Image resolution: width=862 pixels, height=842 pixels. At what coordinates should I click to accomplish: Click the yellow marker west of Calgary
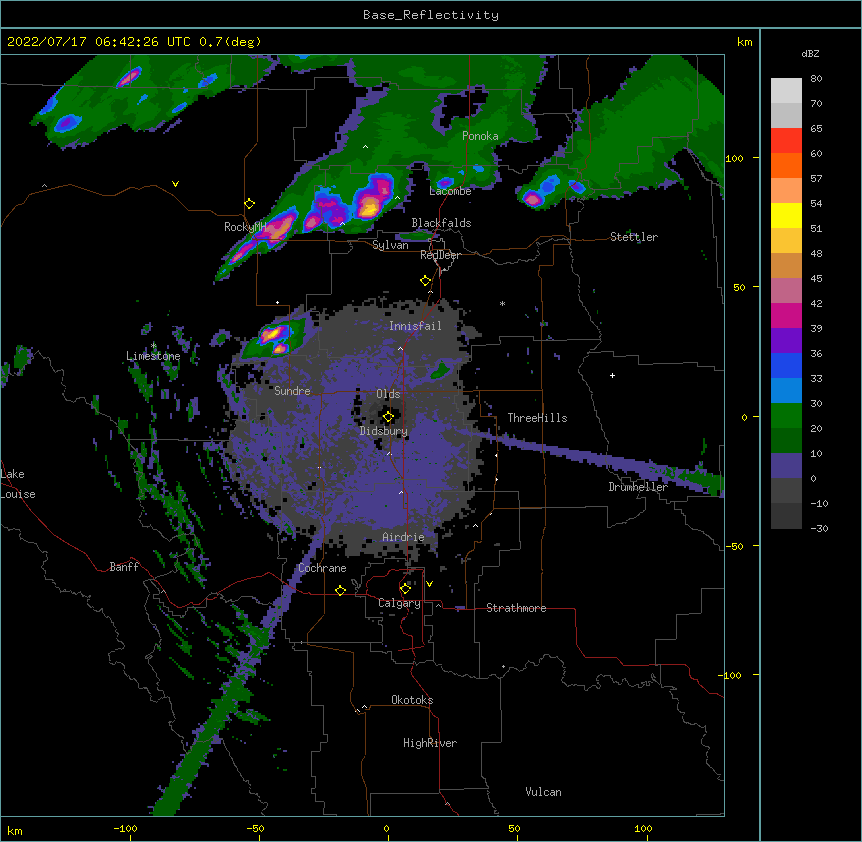[x=340, y=590]
